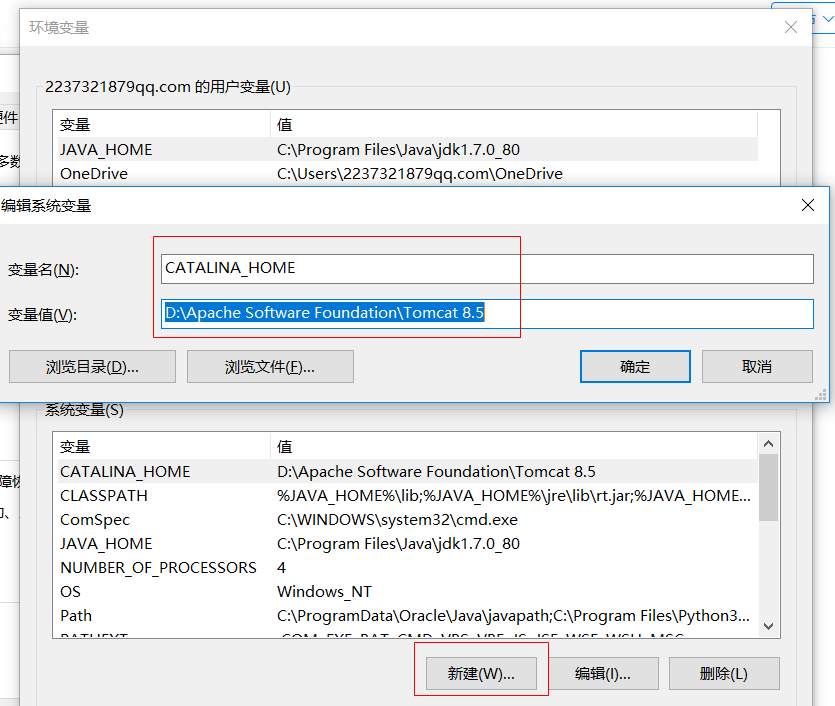The height and width of the screenshot is (706, 835).
Task: Open 浏览目录(D) to browse directories
Action: pyautogui.click(x=91, y=366)
